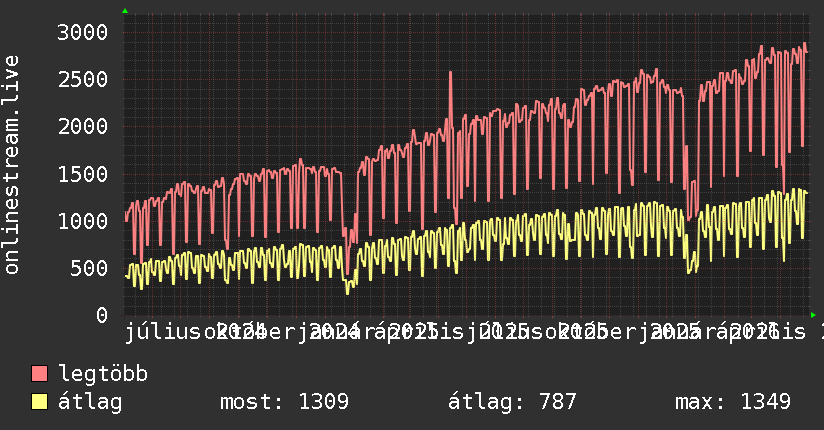Click the yellow átlag legend color swatch
Viewport: 824px width, 430px height.
tap(39, 401)
